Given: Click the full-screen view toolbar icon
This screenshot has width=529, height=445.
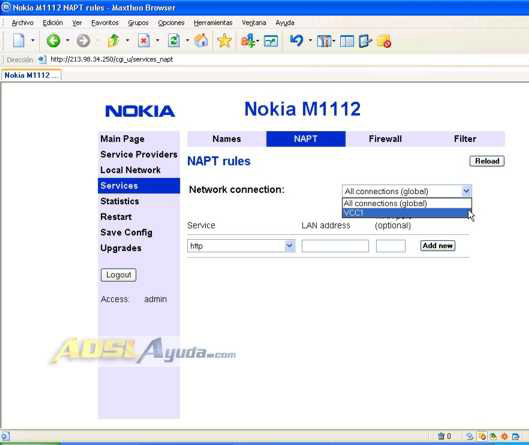Looking at the screenshot, I should click(271, 41).
